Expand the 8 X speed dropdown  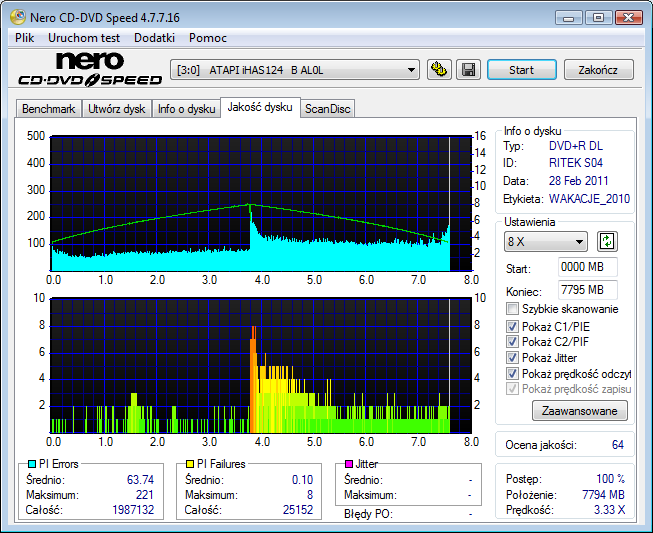coord(546,242)
